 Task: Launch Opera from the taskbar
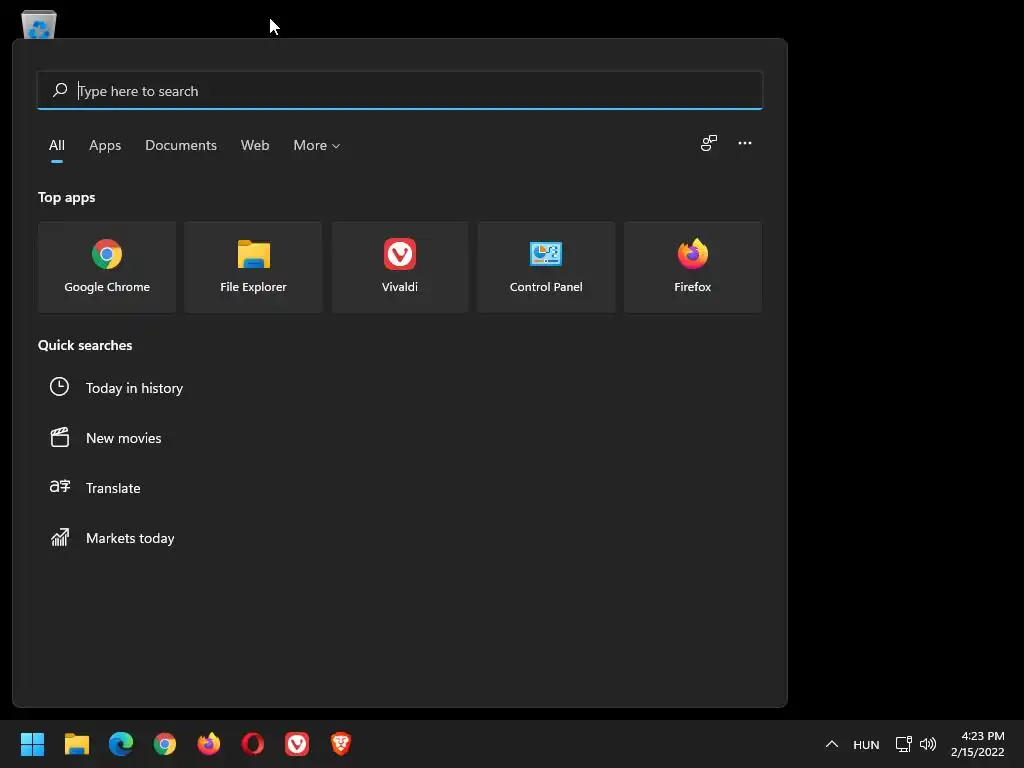tap(253, 744)
